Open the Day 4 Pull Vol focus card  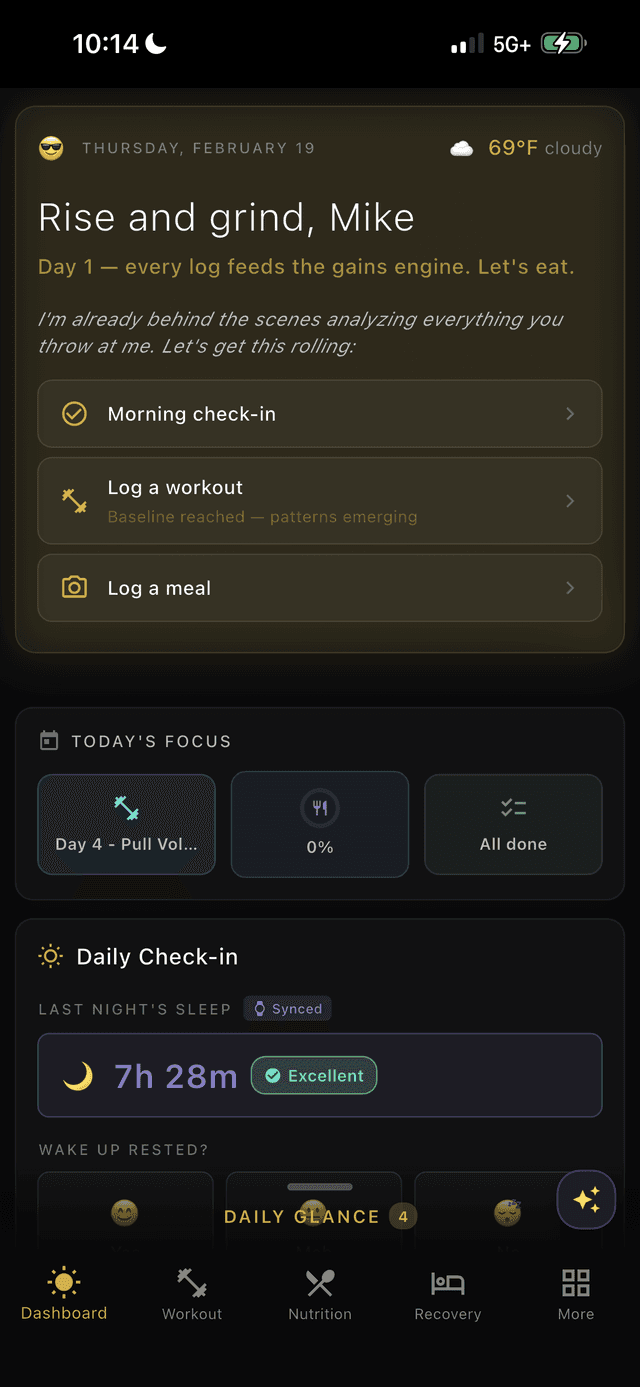(126, 823)
